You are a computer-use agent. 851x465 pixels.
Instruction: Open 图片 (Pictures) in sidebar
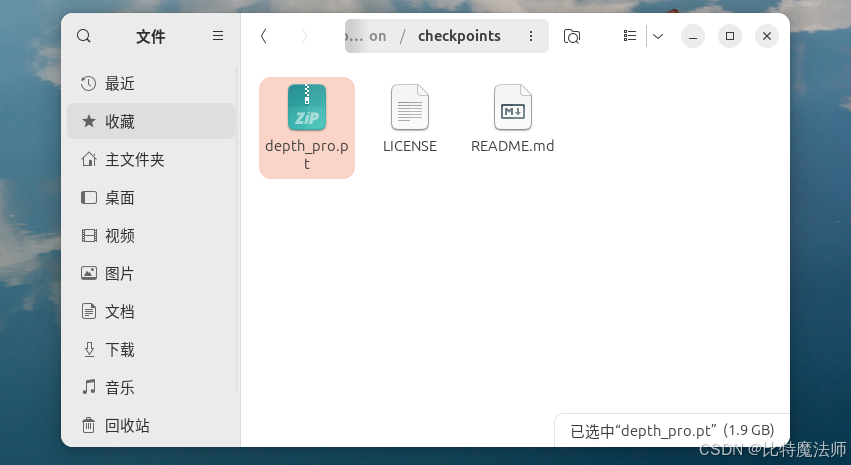coord(151,273)
